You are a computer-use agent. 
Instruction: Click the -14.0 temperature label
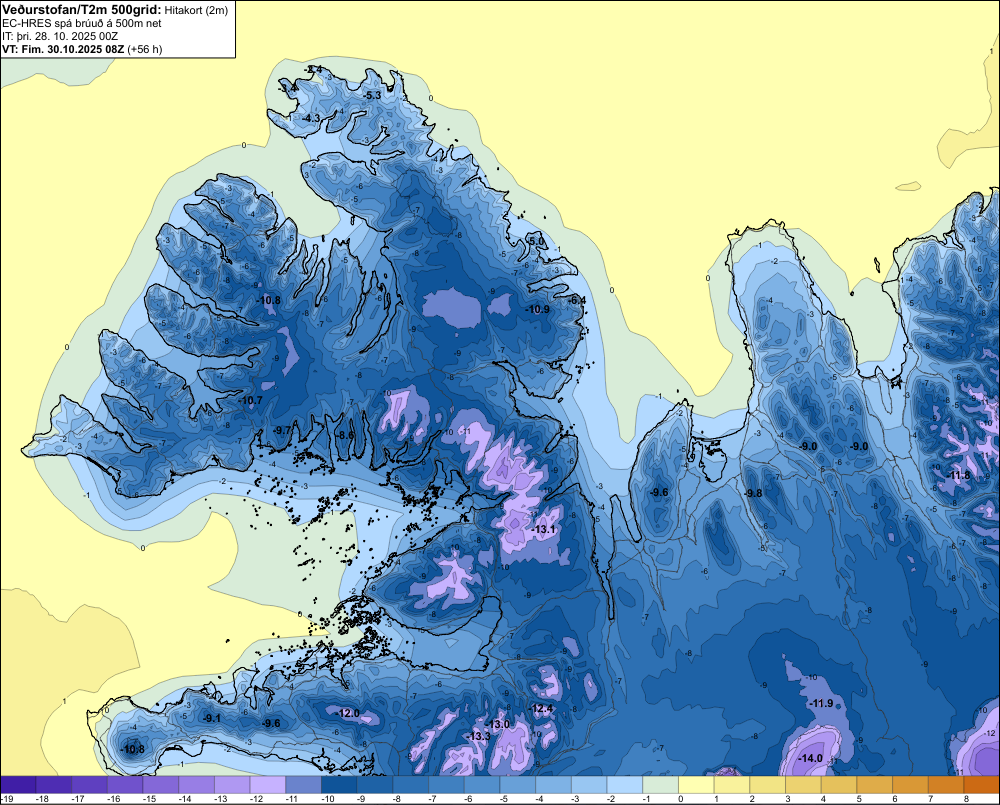[x=811, y=758]
